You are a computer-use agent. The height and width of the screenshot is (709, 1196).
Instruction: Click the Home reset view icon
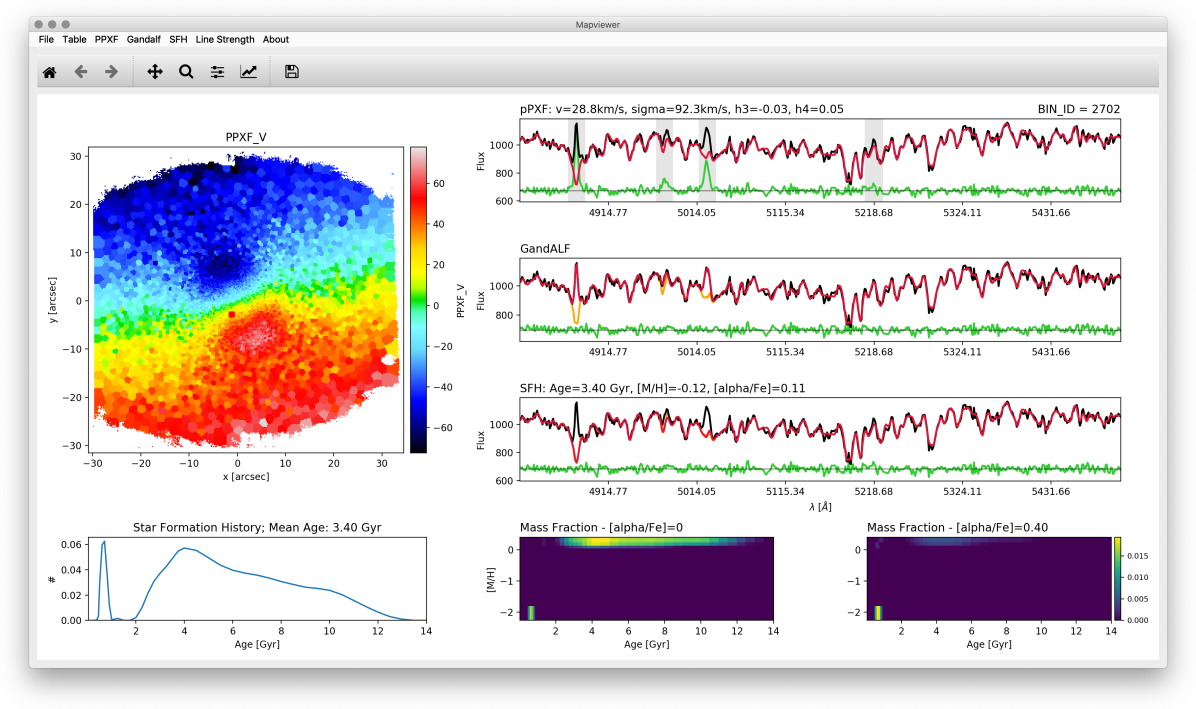click(x=49, y=72)
